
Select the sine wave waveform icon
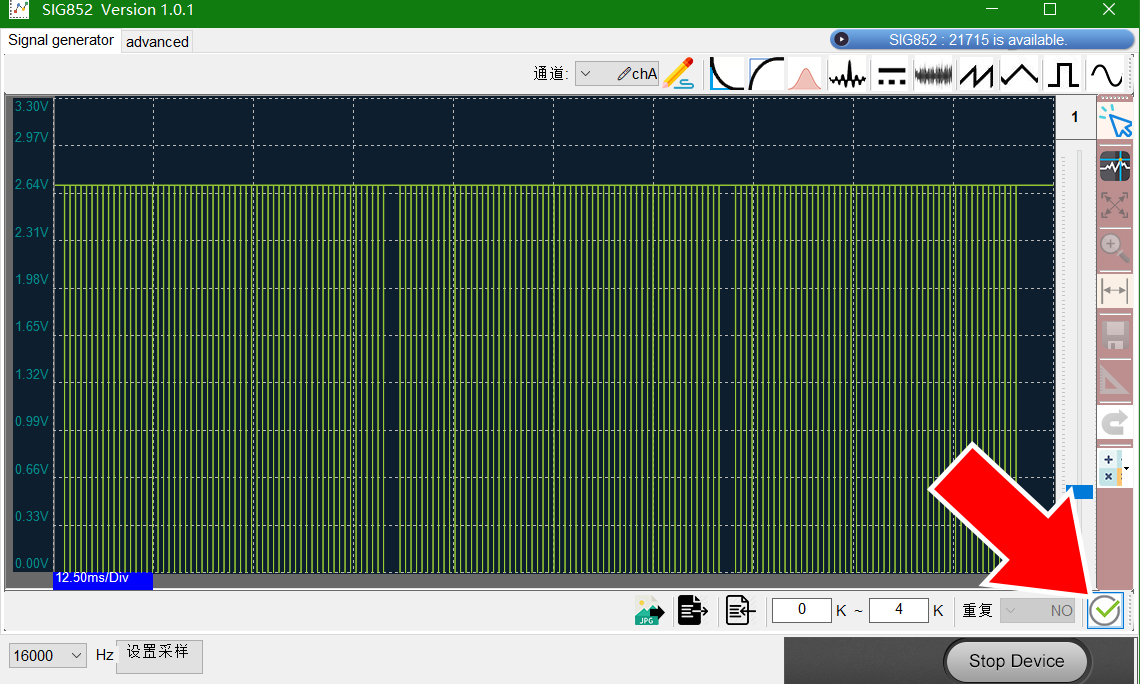[1107, 74]
